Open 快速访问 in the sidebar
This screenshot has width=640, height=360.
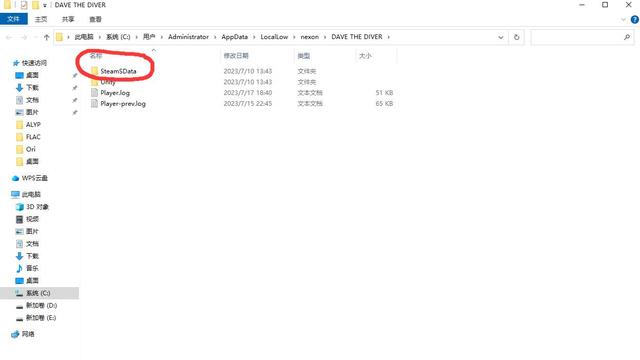(34, 63)
